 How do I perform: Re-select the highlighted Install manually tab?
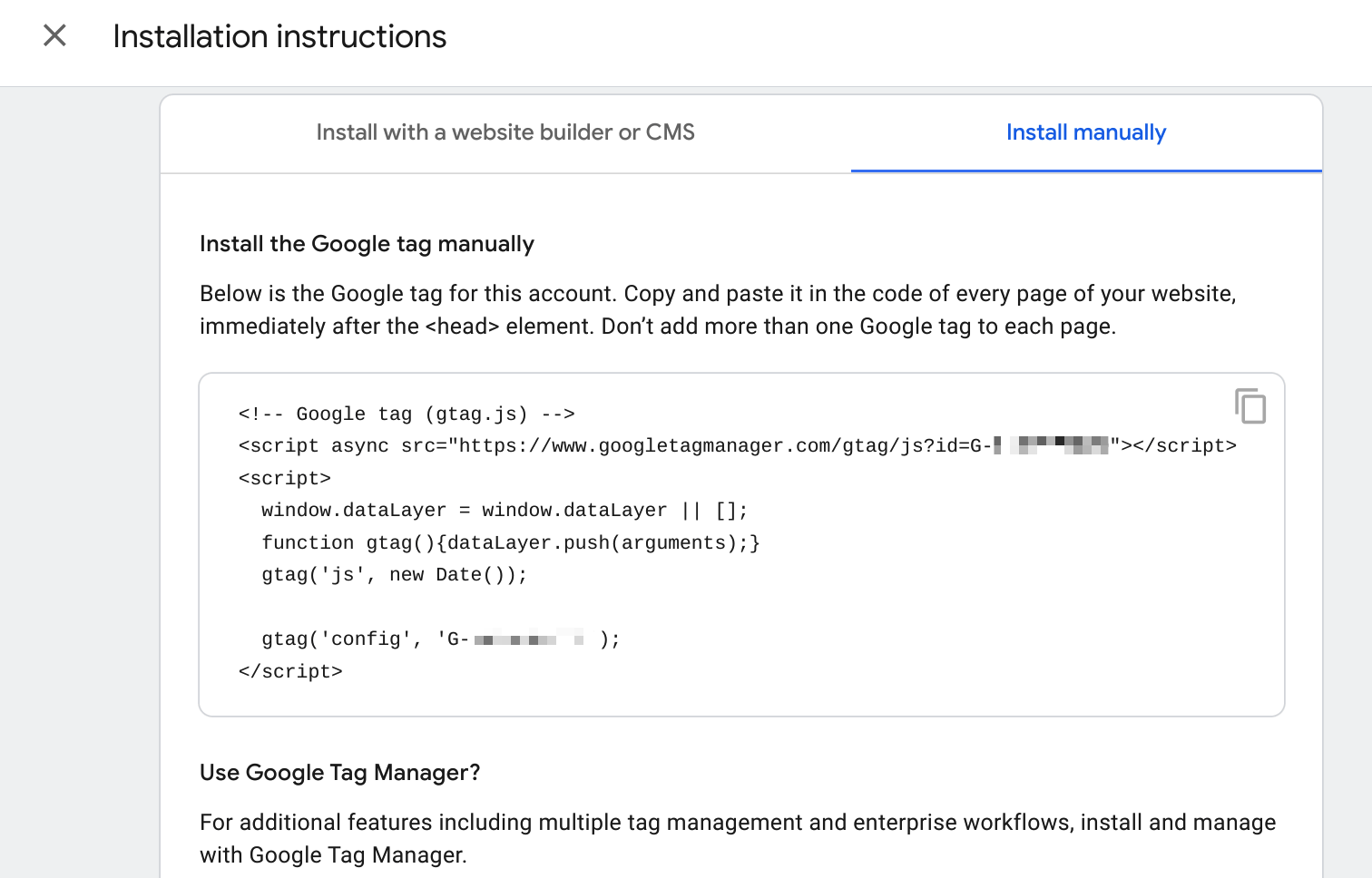[1085, 132]
